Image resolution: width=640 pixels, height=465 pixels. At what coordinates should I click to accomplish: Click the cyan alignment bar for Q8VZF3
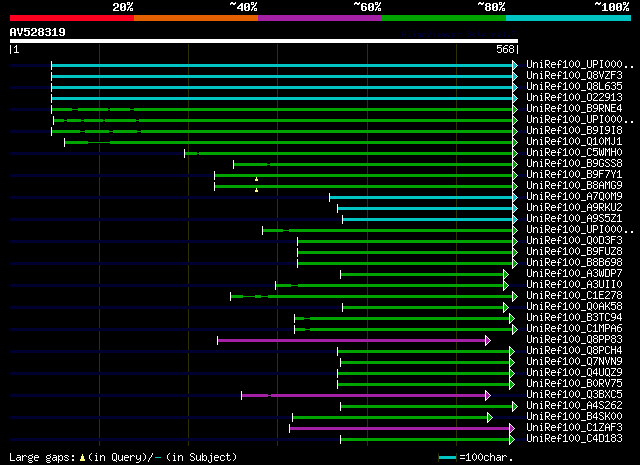282,76
